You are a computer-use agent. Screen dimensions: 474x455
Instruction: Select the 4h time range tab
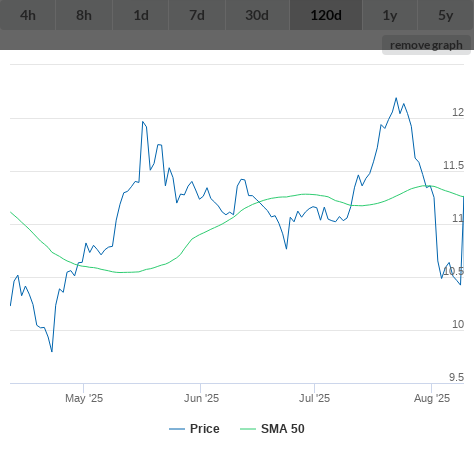point(28,15)
